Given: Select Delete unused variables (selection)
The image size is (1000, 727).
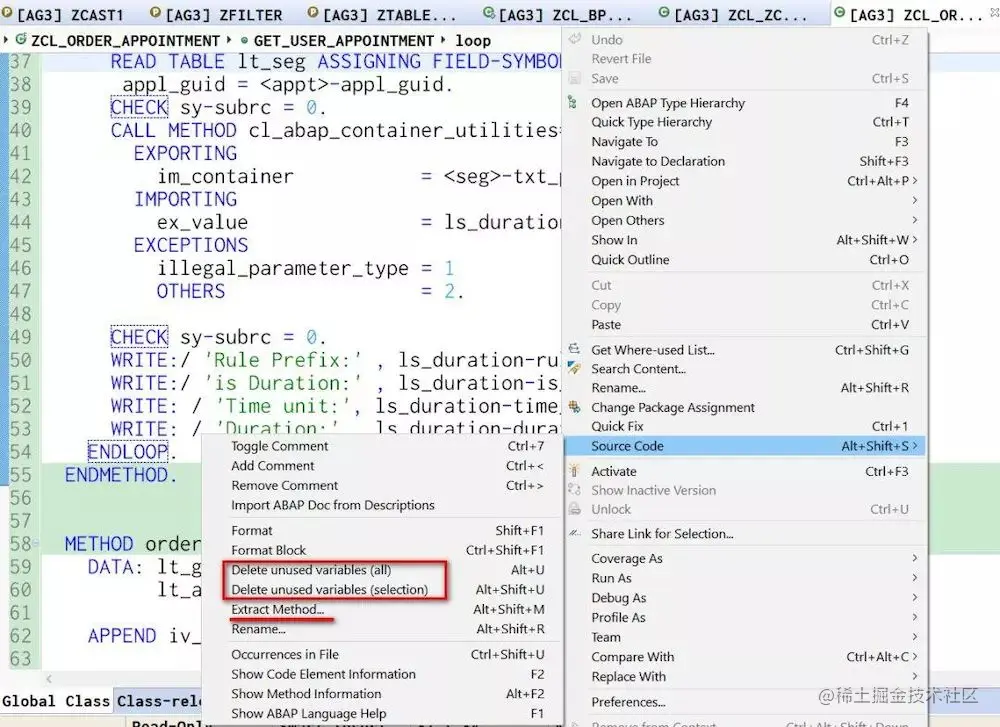Looking at the screenshot, I should click(382, 590).
